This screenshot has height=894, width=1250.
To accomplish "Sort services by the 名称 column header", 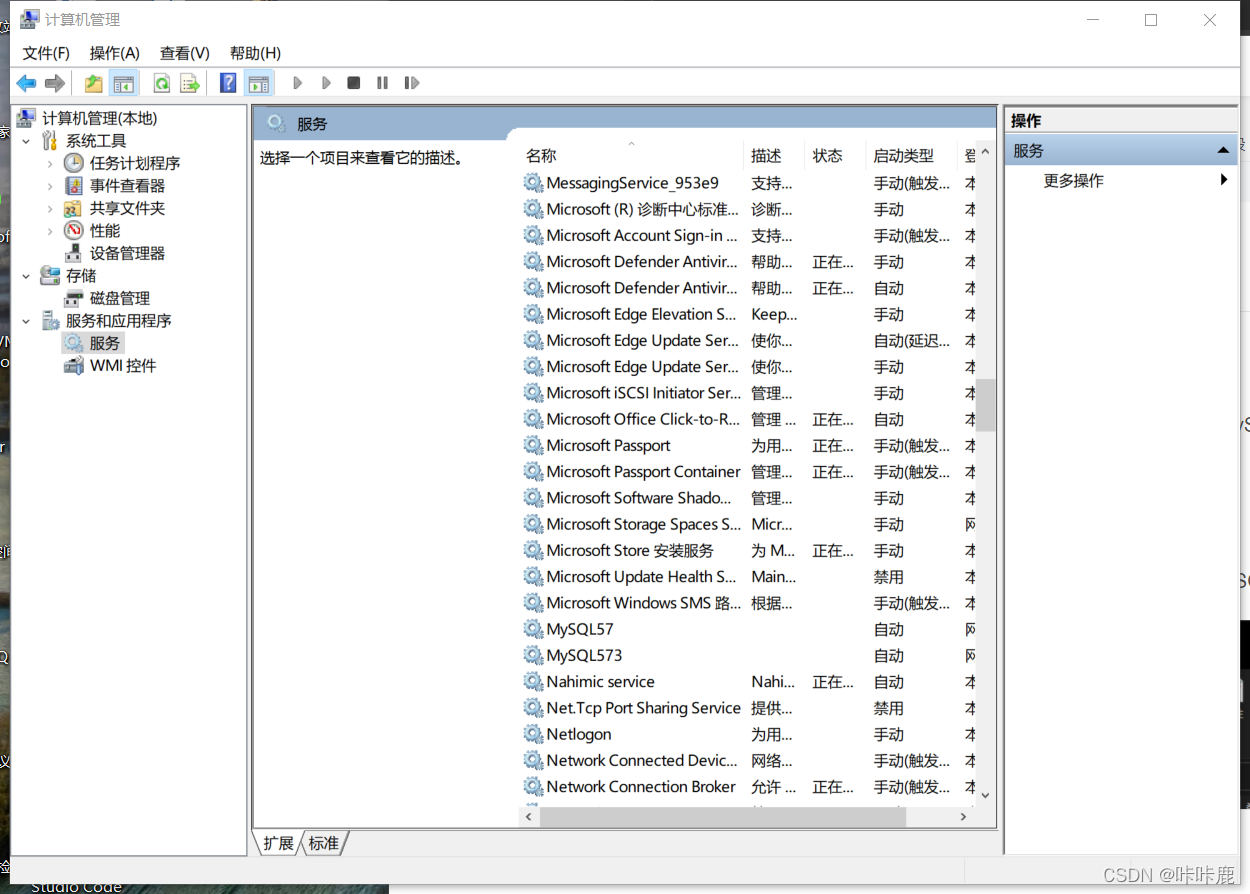I will tap(632, 156).
